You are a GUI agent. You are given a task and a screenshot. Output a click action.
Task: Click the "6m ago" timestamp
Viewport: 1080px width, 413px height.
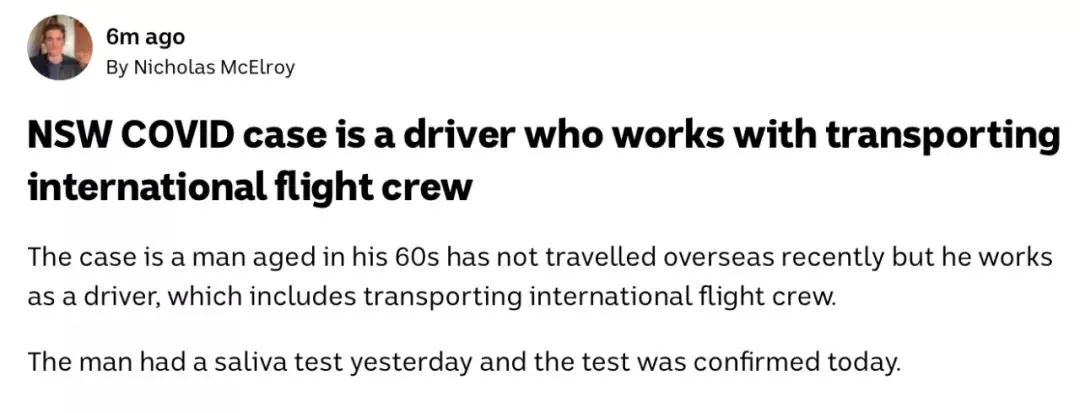coord(145,37)
